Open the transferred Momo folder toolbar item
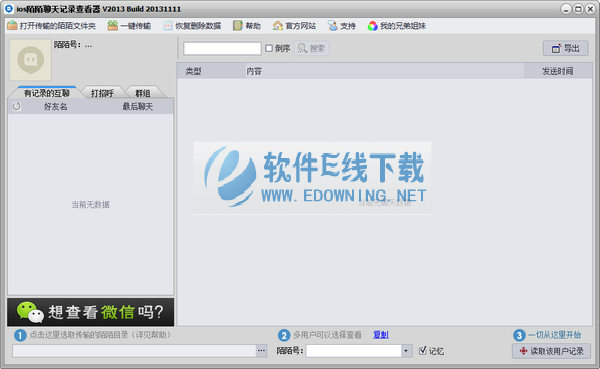600x369 pixels. pos(52,26)
